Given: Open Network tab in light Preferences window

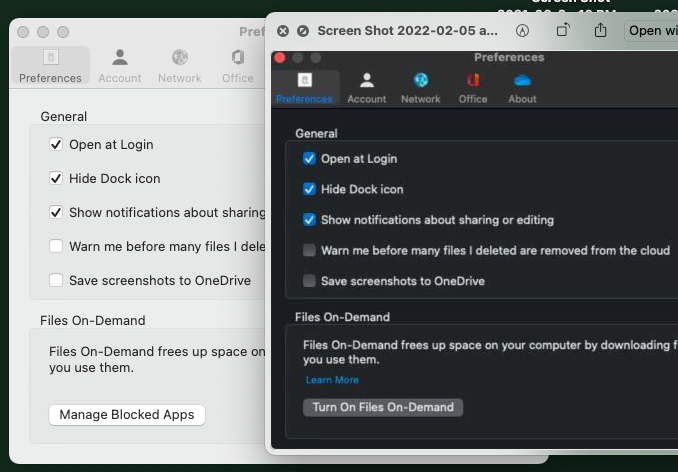Looking at the screenshot, I should (179, 65).
